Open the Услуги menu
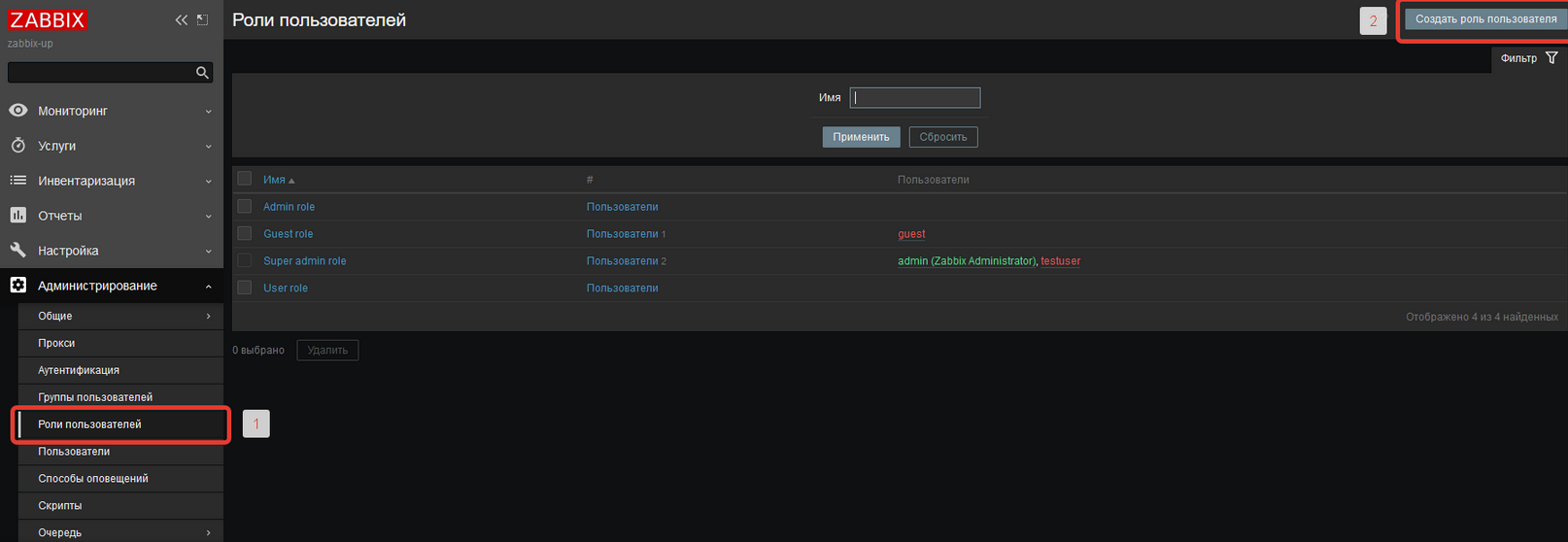Screen dimensions: 1568x542 [112, 146]
